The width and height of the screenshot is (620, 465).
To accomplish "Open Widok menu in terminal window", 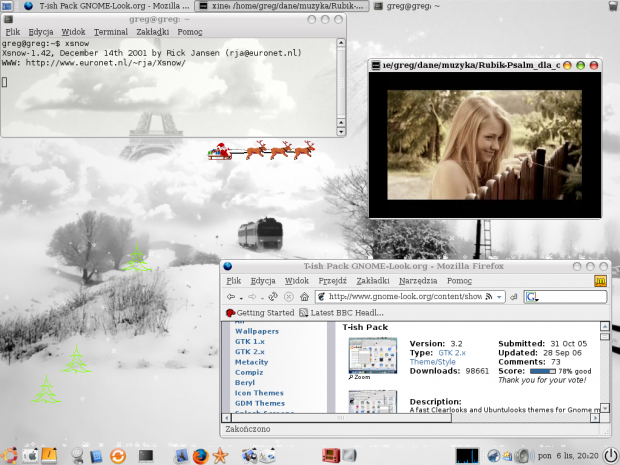I will (73, 32).
